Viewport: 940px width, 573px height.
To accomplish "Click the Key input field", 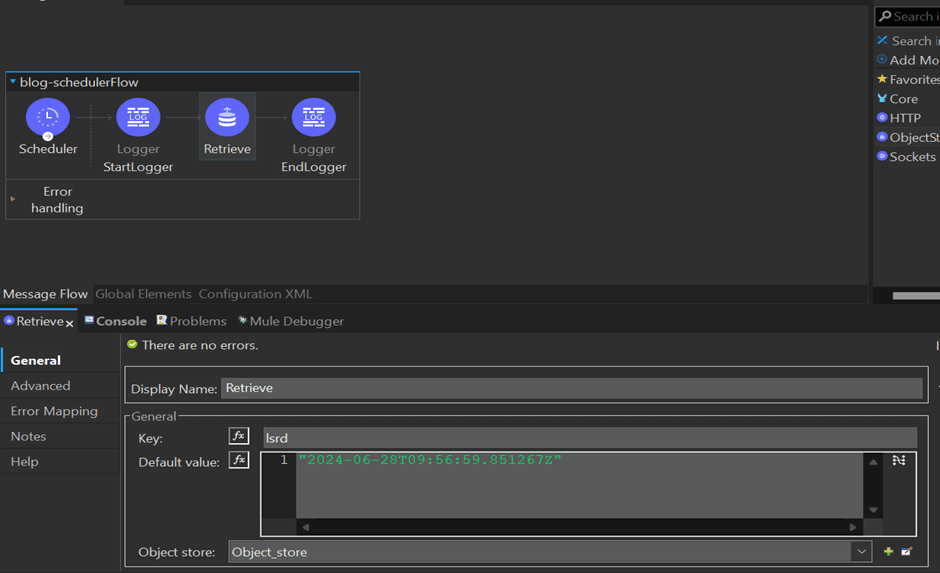I will pyautogui.click(x=589, y=437).
